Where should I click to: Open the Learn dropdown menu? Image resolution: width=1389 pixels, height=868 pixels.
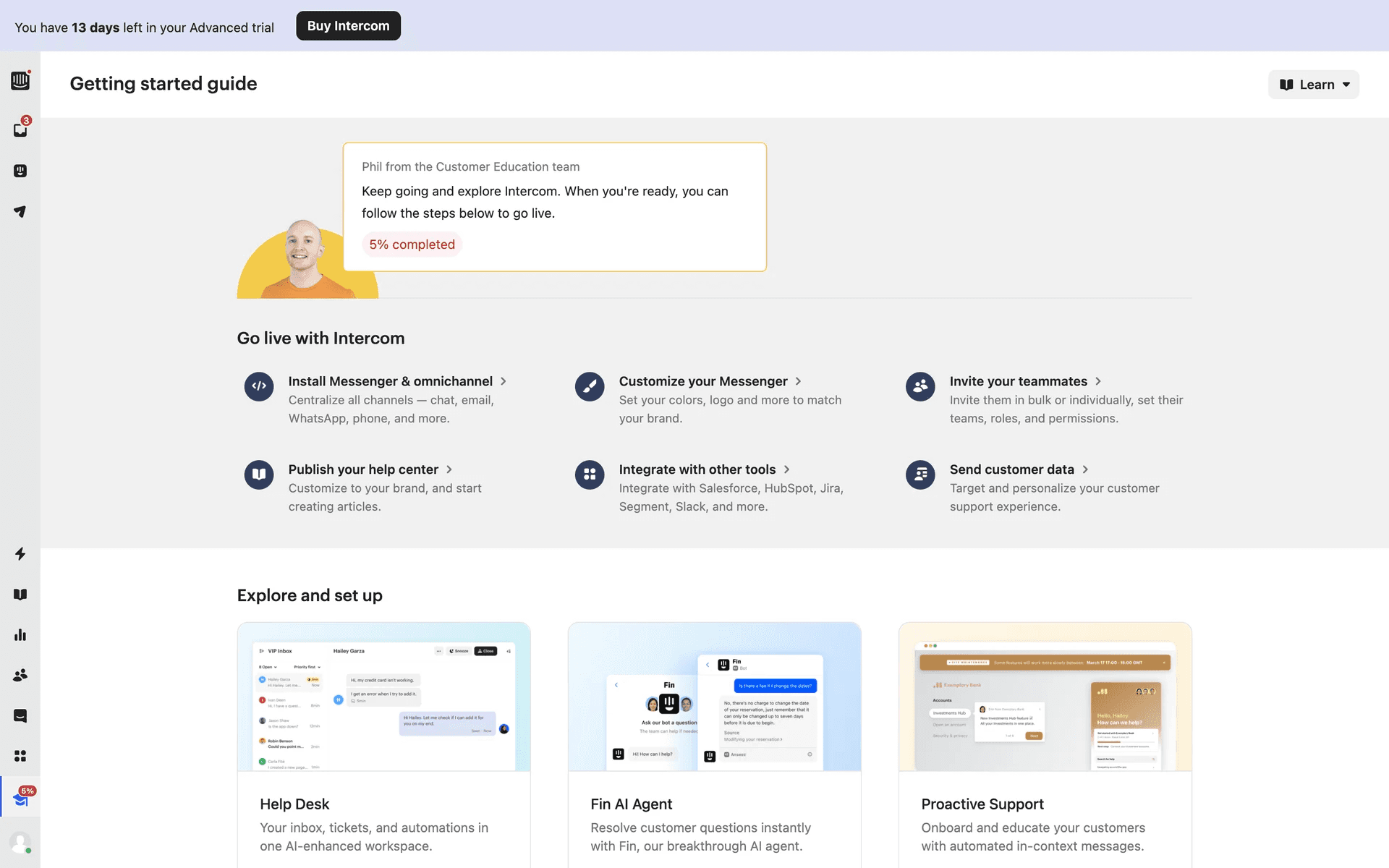[x=1313, y=85]
